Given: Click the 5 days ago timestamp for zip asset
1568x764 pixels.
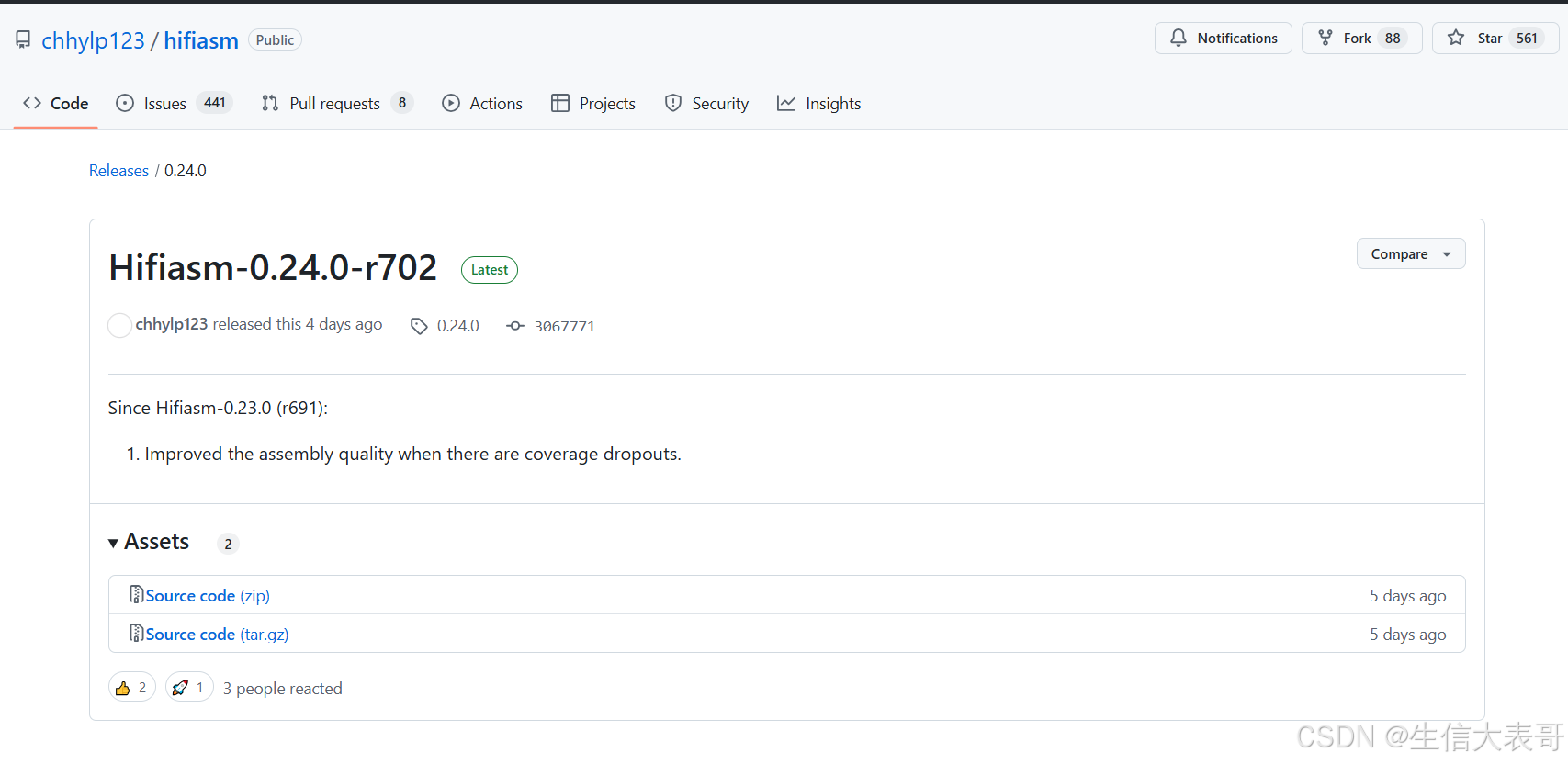Looking at the screenshot, I should 1408,596.
